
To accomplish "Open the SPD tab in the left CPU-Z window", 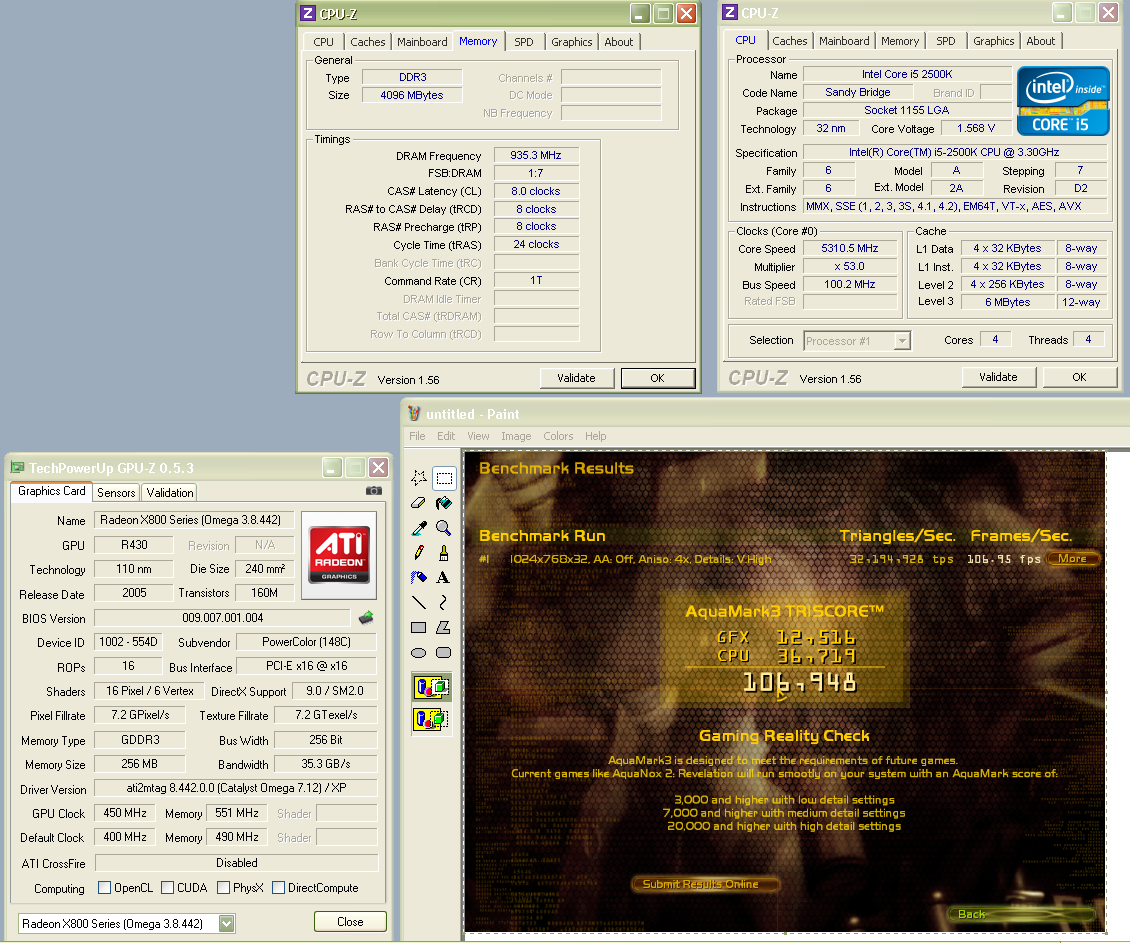I will click(x=524, y=42).
